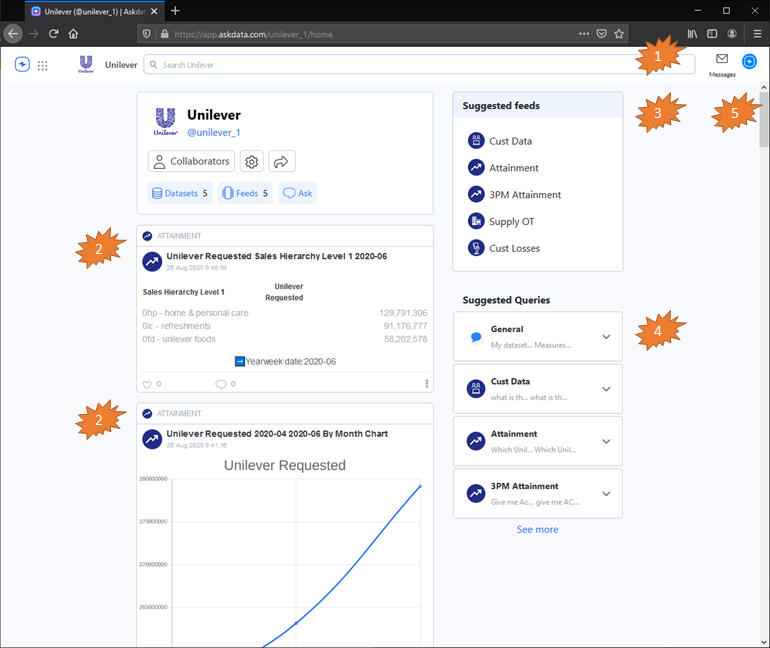
Task: Click the Firefox account icon
Action: click(x=732, y=34)
